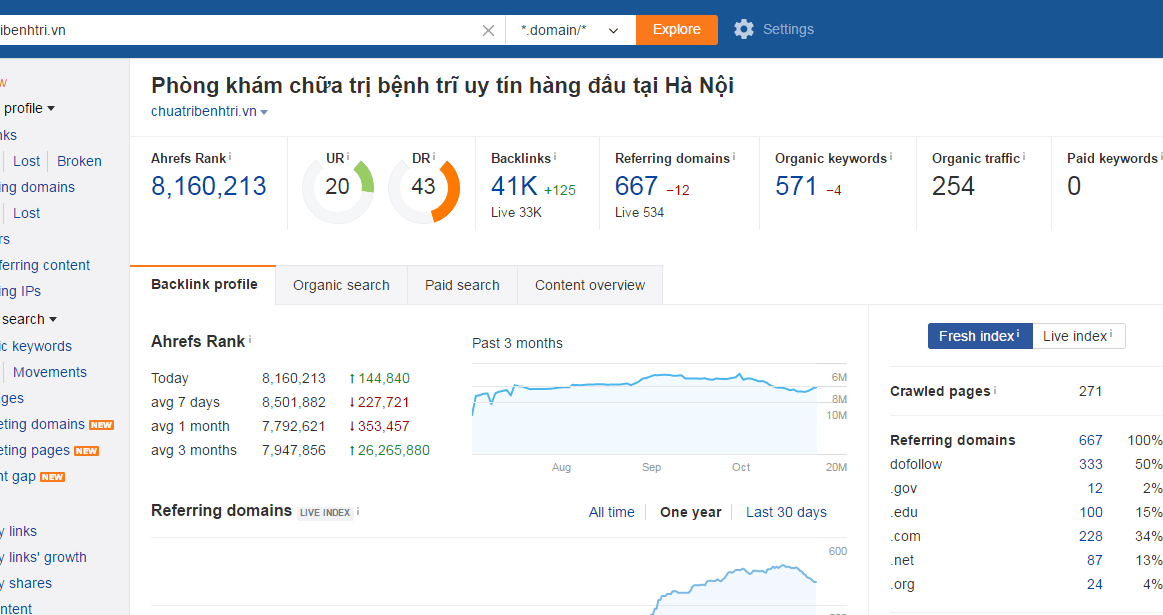Open the 333 dofollow domains count
Screen dimensions: 1163x615
coord(1090,464)
